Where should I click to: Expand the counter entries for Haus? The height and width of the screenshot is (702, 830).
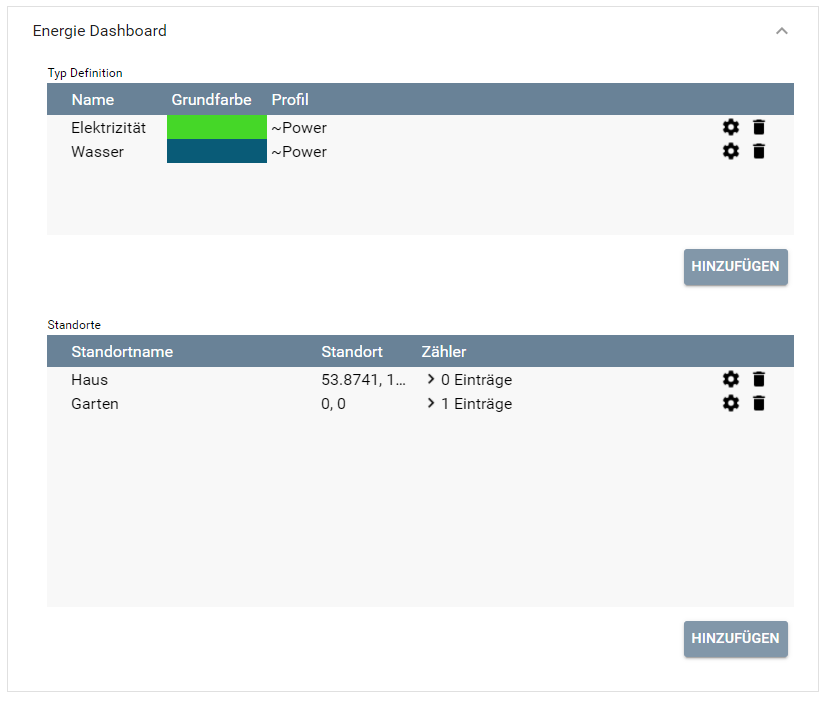tap(432, 379)
